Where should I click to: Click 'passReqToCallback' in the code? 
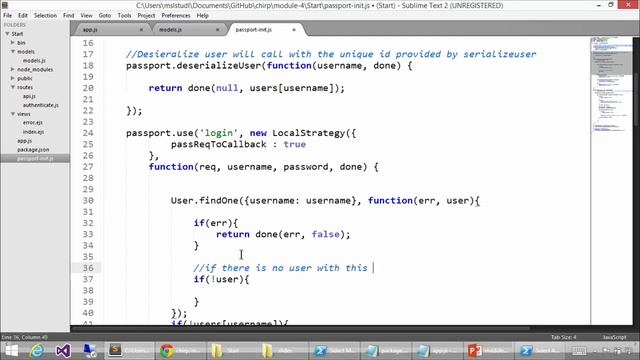(x=218, y=144)
